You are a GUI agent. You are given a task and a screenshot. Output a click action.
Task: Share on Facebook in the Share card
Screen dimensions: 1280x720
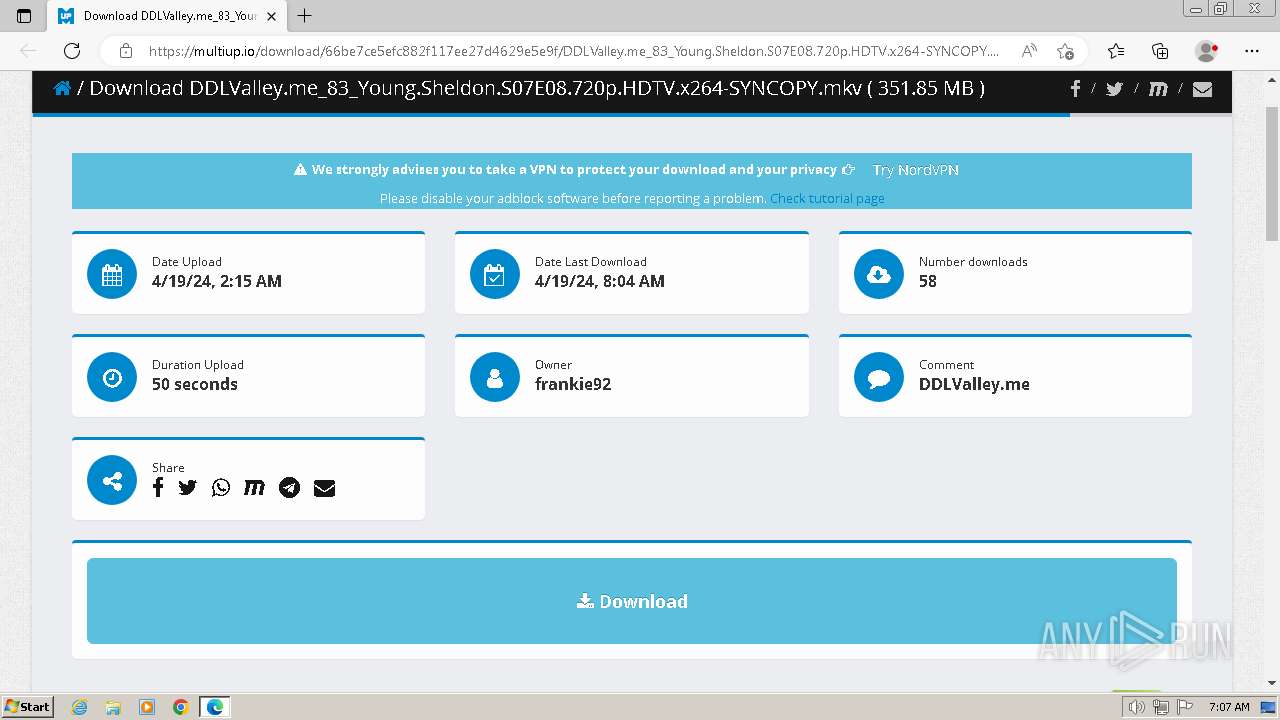158,488
